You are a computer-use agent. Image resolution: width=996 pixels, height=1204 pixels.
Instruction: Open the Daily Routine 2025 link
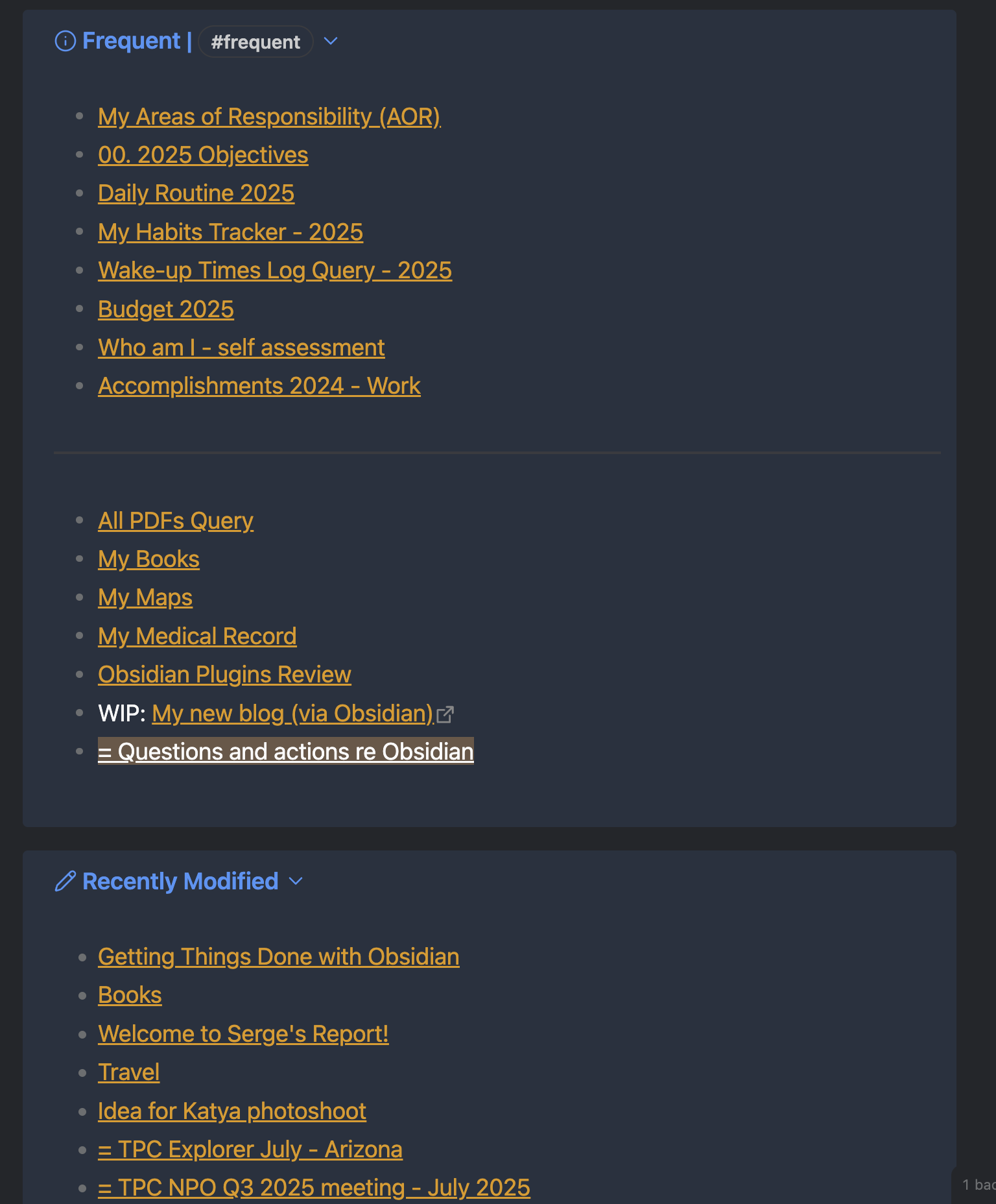pyautogui.click(x=196, y=193)
